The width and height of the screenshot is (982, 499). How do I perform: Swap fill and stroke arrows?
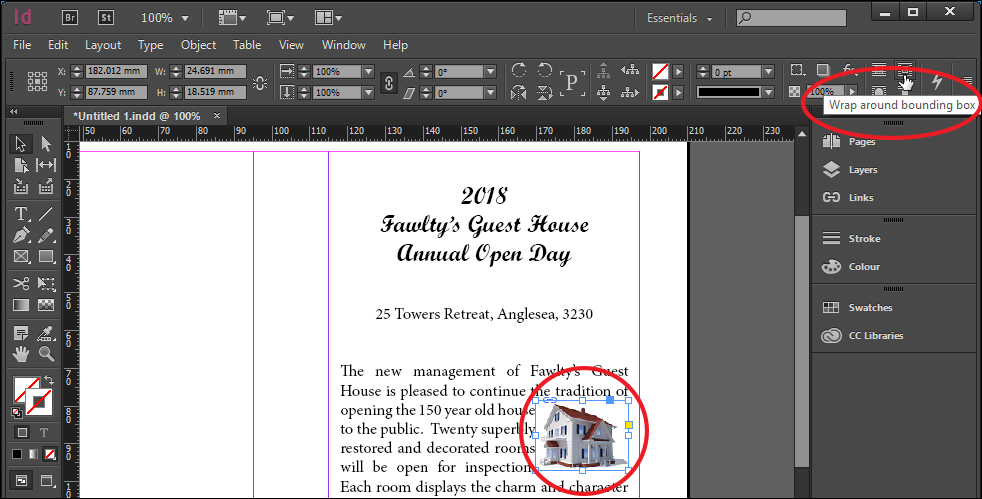coord(48,380)
